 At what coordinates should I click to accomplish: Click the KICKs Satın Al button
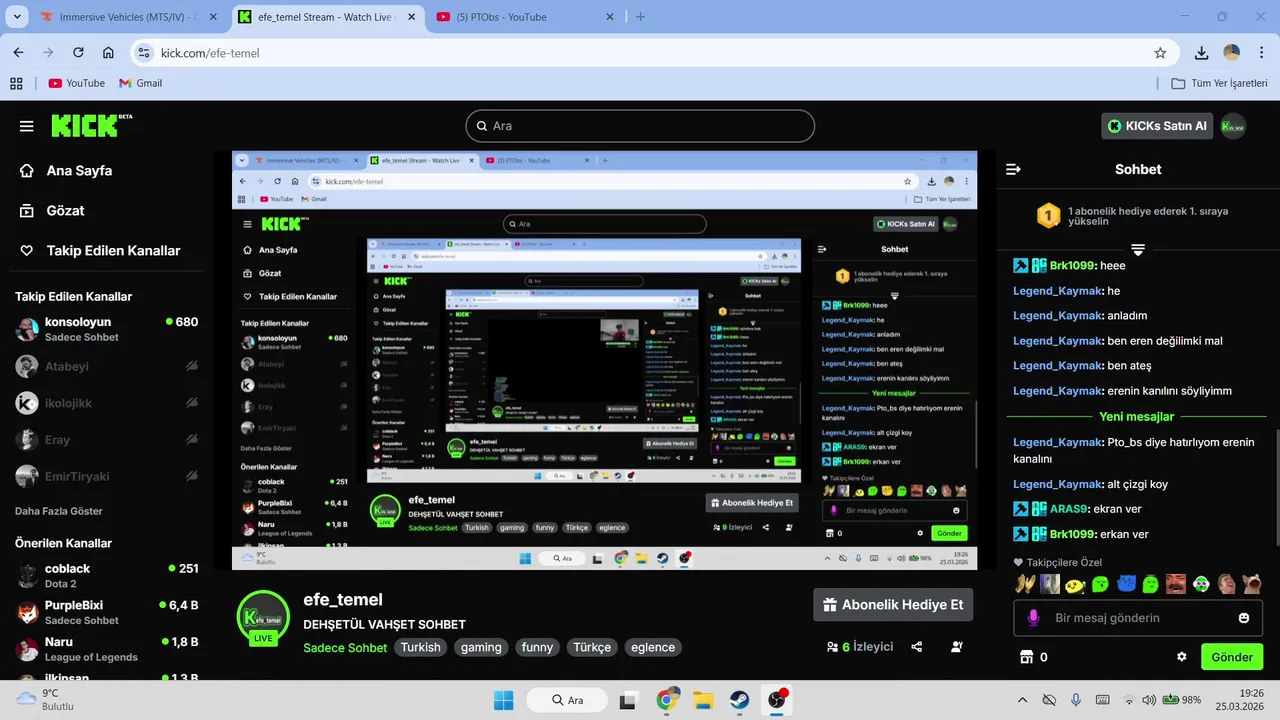[x=1157, y=126]
